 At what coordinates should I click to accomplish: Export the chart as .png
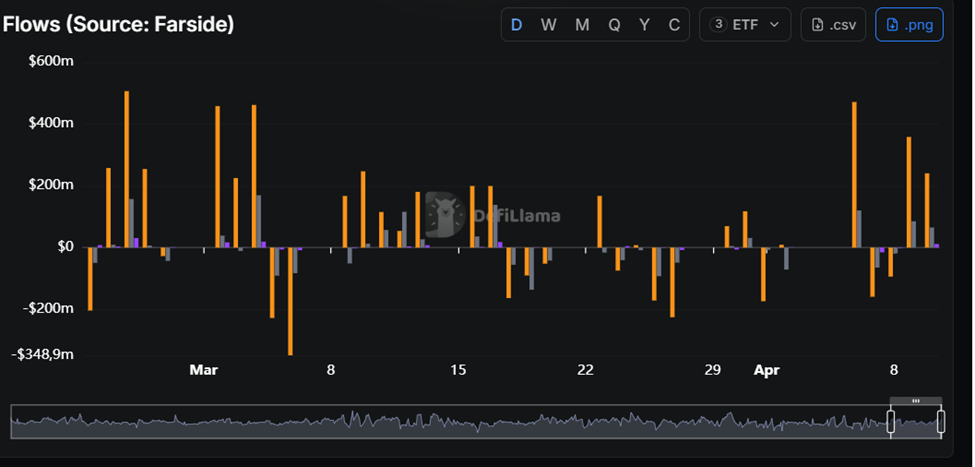coord(909,25)
